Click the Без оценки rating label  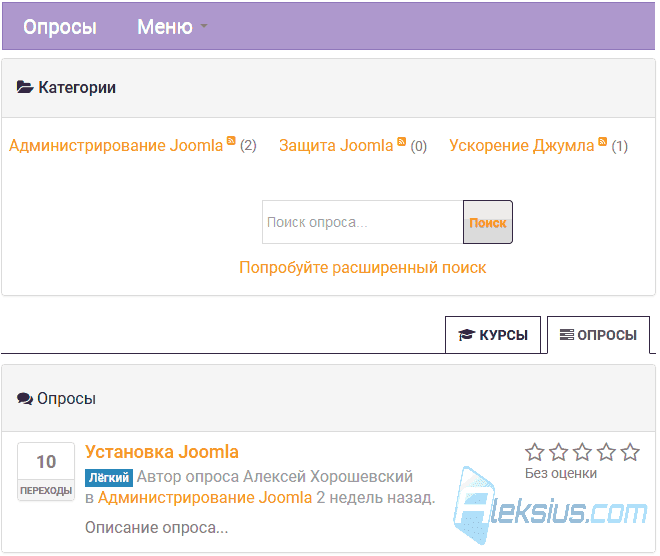coord(561,473)
